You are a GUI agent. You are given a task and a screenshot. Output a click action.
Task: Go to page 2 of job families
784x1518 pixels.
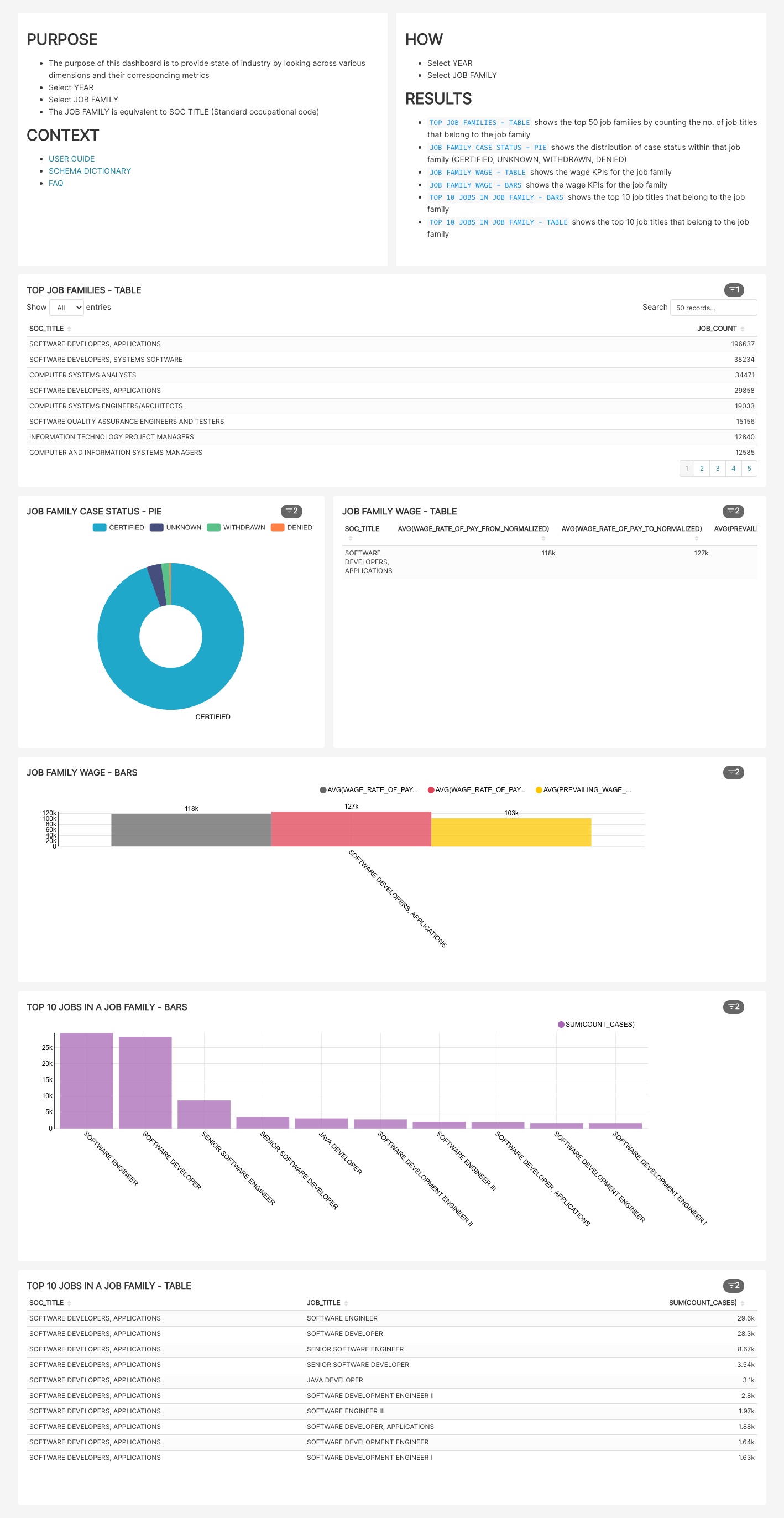[x=702, y=469]
